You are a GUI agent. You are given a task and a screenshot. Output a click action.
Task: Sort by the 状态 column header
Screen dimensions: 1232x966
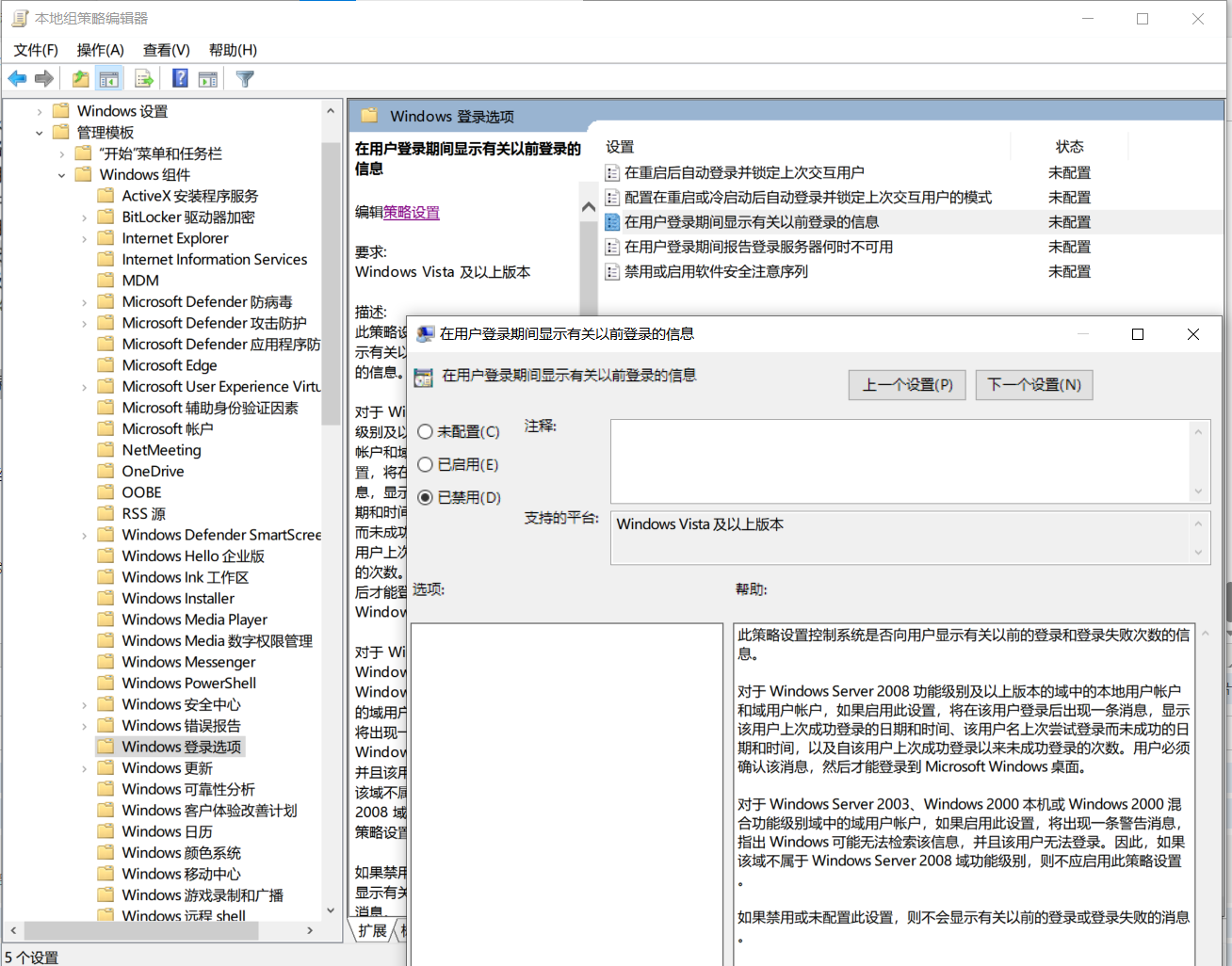point(1070,147)
